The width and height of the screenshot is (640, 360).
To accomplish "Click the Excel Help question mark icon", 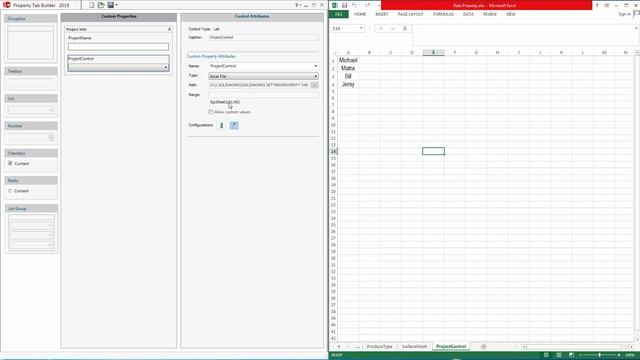I will pos(597,5).
